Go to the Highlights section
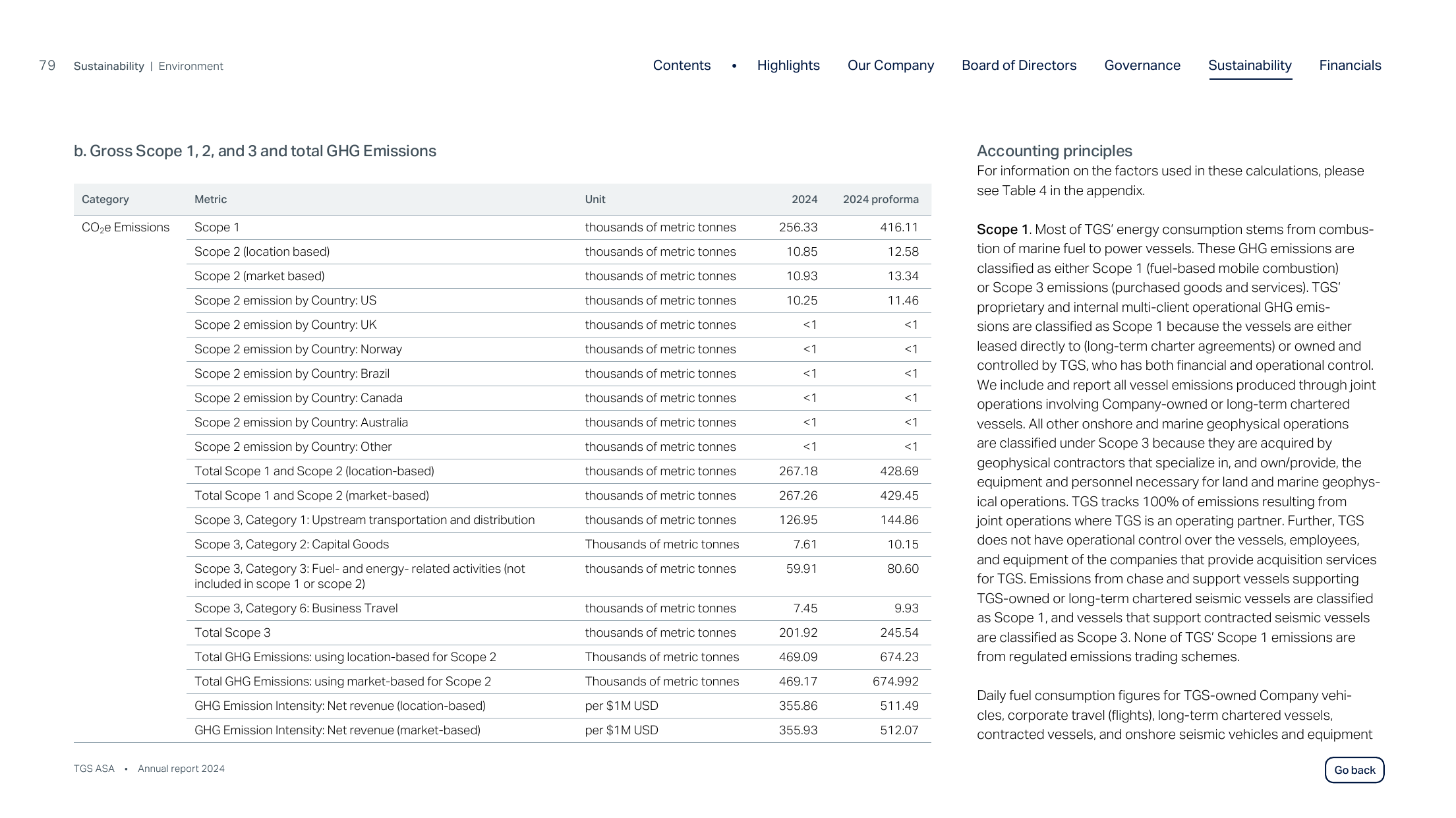The width and height of the screenshot is (1456, 818). 788,65
